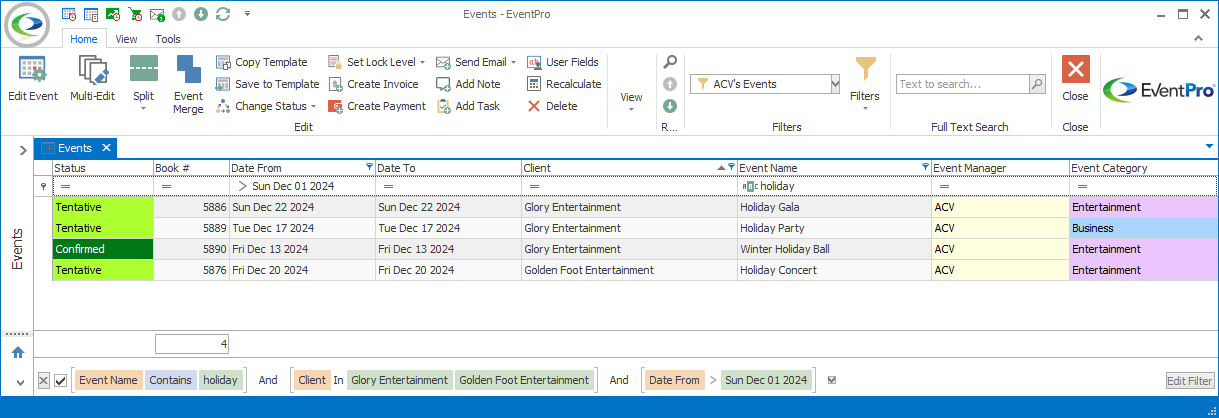Click Date To column header
Viewport: 1219px width, 418px height.
(x=448, y=167)
